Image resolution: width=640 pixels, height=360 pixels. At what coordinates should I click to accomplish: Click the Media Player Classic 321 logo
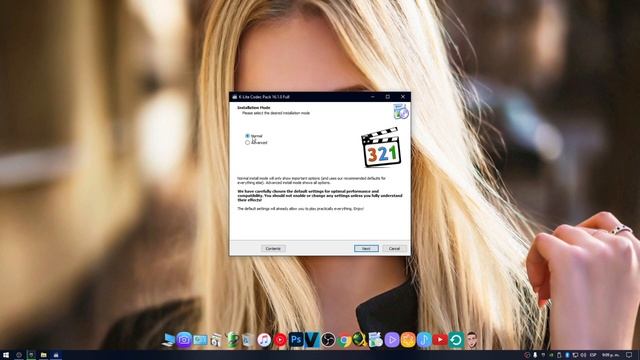(381, 147)
